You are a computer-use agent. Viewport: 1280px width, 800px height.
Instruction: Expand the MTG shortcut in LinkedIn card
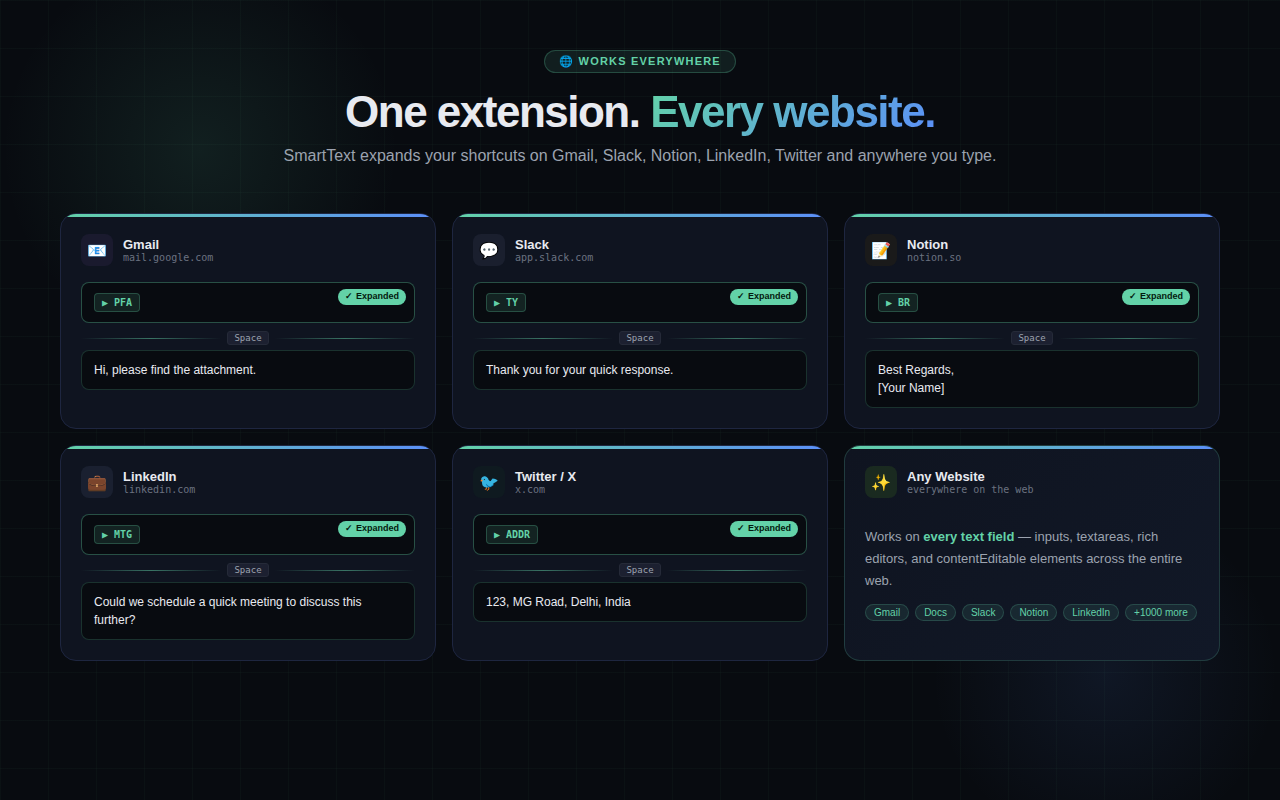(x=117, y=534)
